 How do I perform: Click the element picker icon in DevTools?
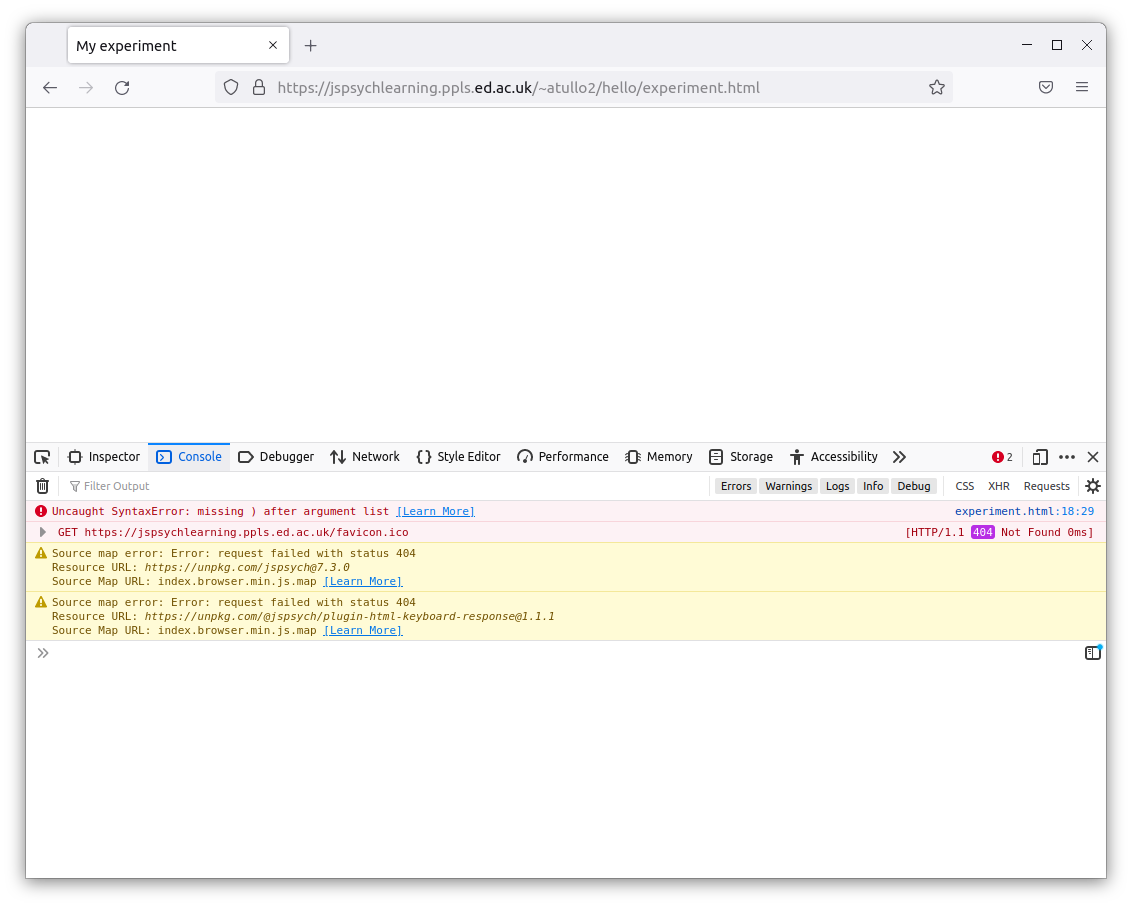[x=42, y=457]
